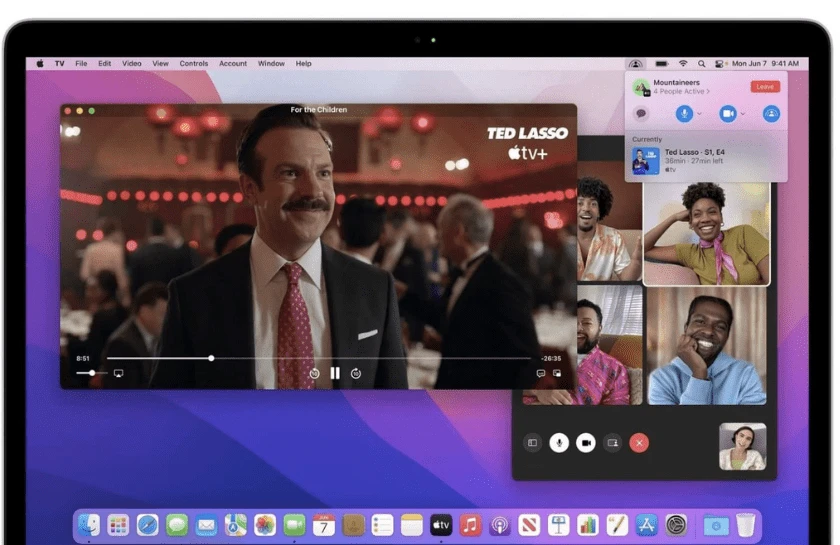
Task: Click Ted Lasso S1, E4 thumbnail
Action: coord(646,161)
